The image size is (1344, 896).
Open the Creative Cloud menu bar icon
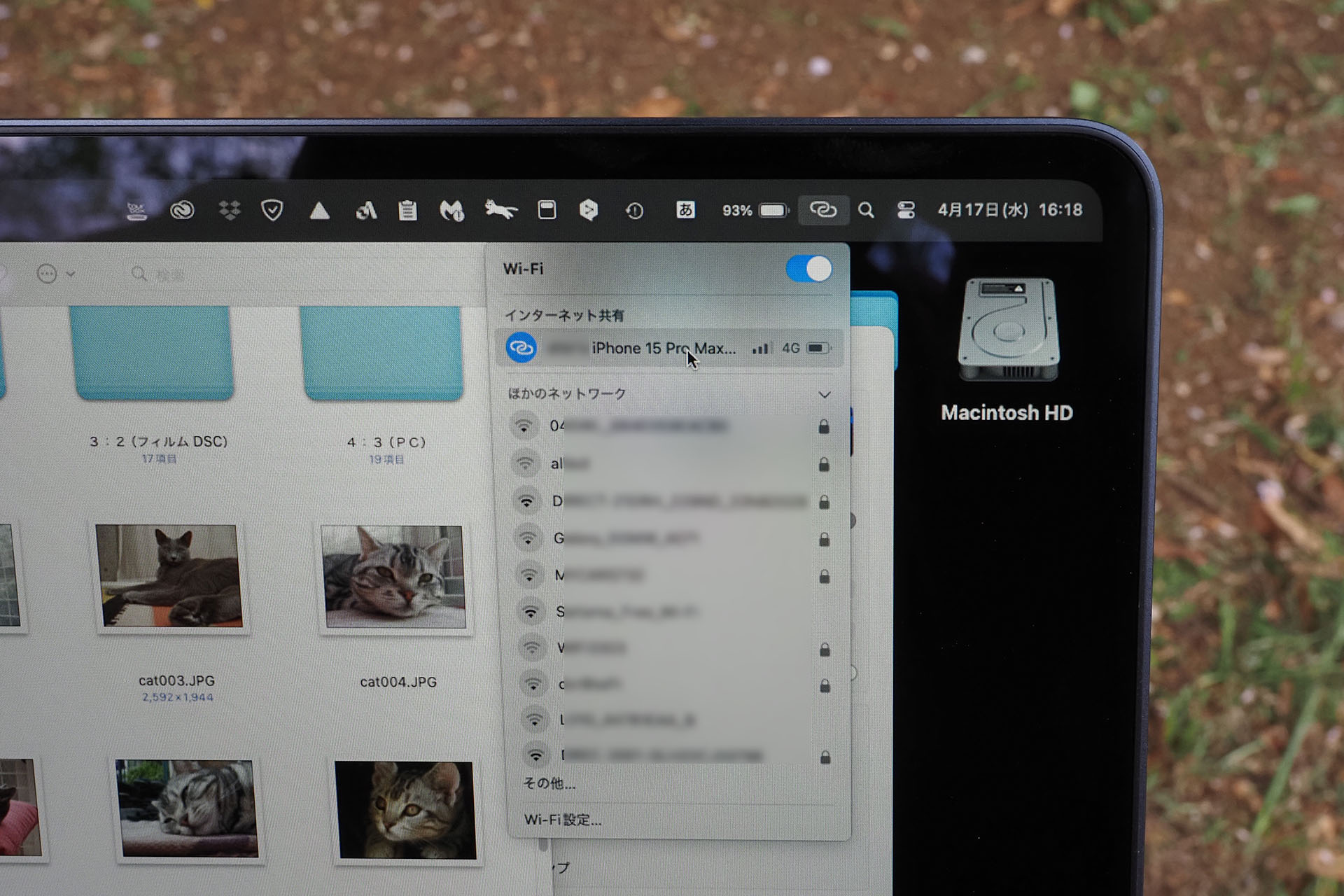(x=182, y=210)
